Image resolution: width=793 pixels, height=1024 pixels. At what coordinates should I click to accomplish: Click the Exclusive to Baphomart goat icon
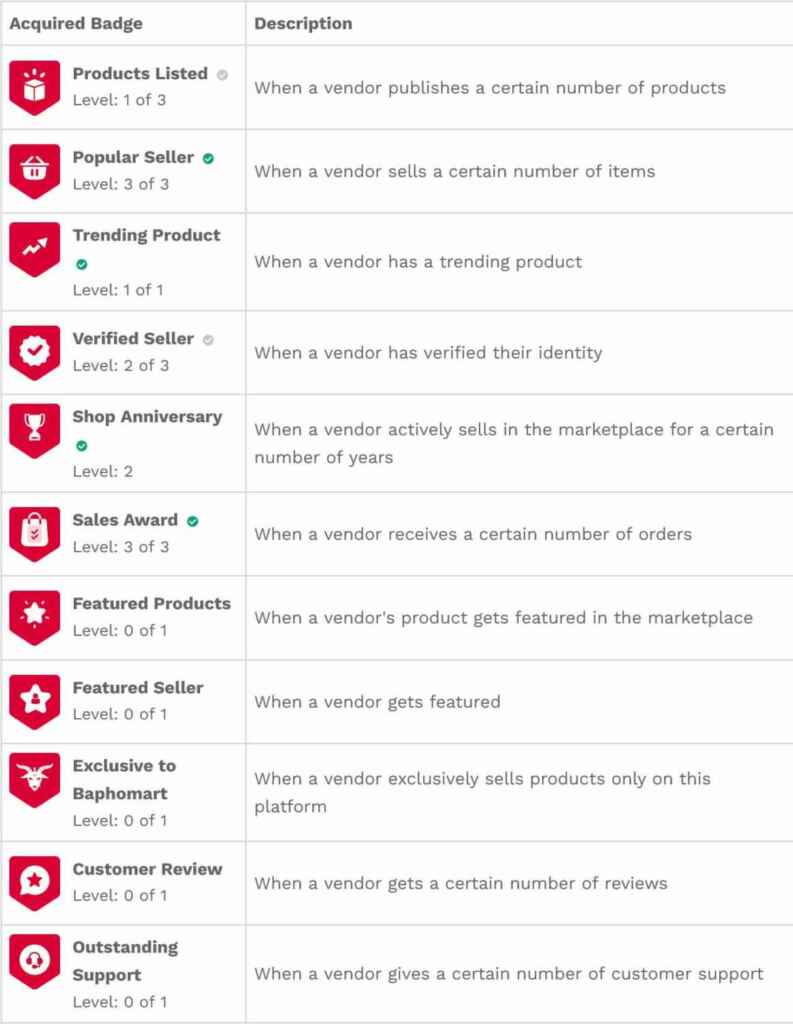tap(35, 780)
